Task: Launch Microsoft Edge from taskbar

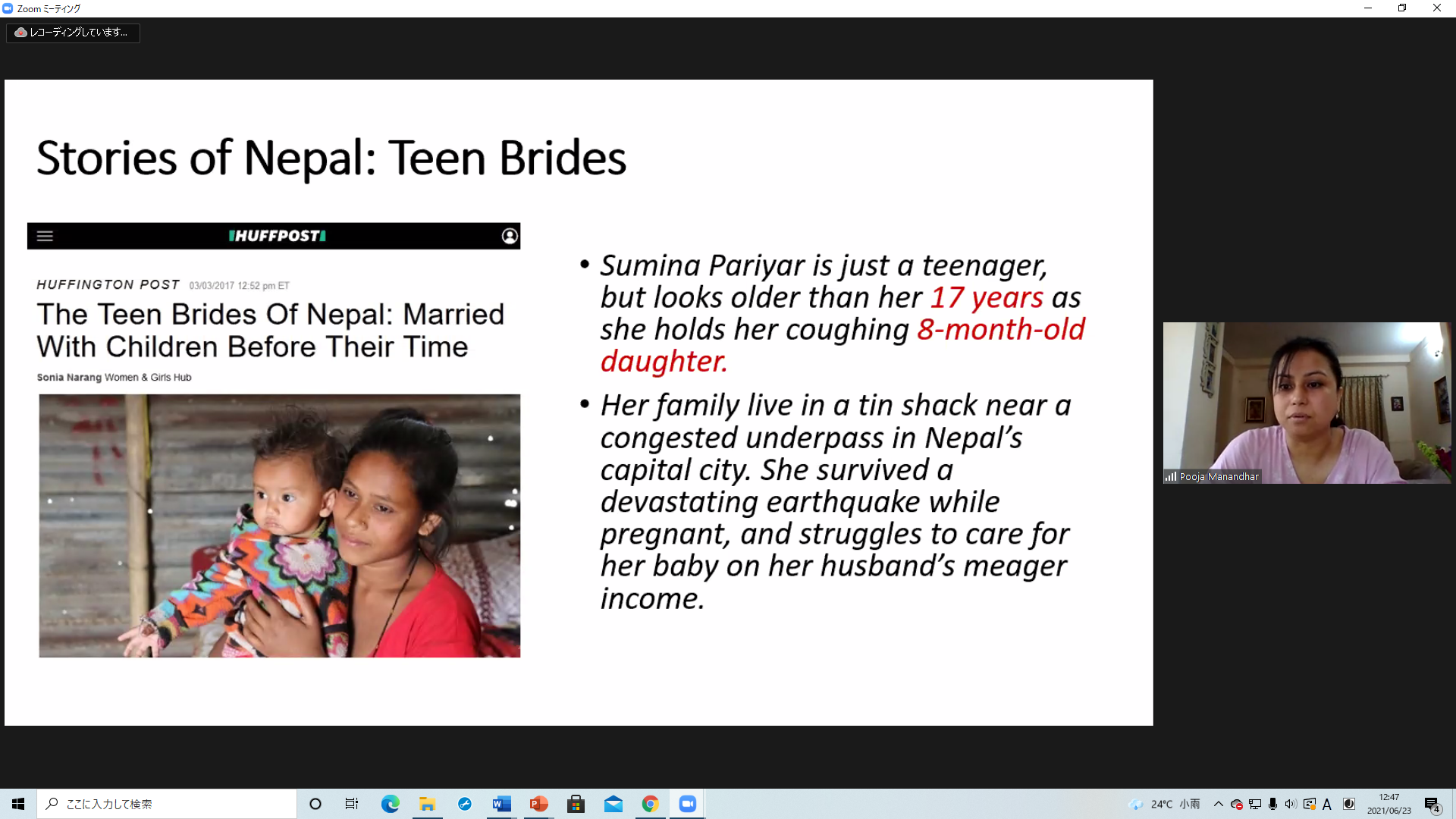Action: pos(391,804)
